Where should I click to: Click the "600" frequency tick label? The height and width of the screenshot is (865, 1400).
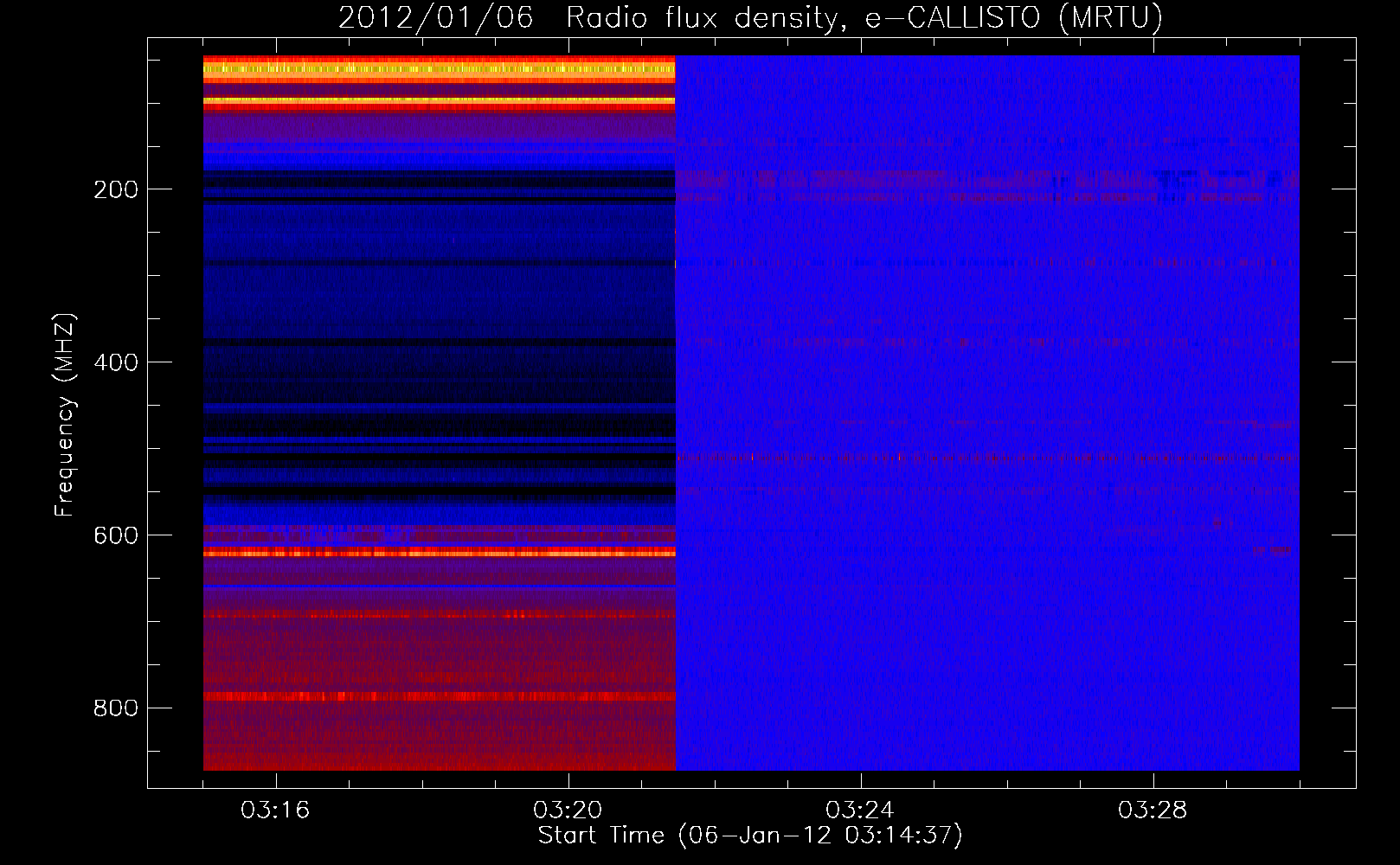coord(116,535)
